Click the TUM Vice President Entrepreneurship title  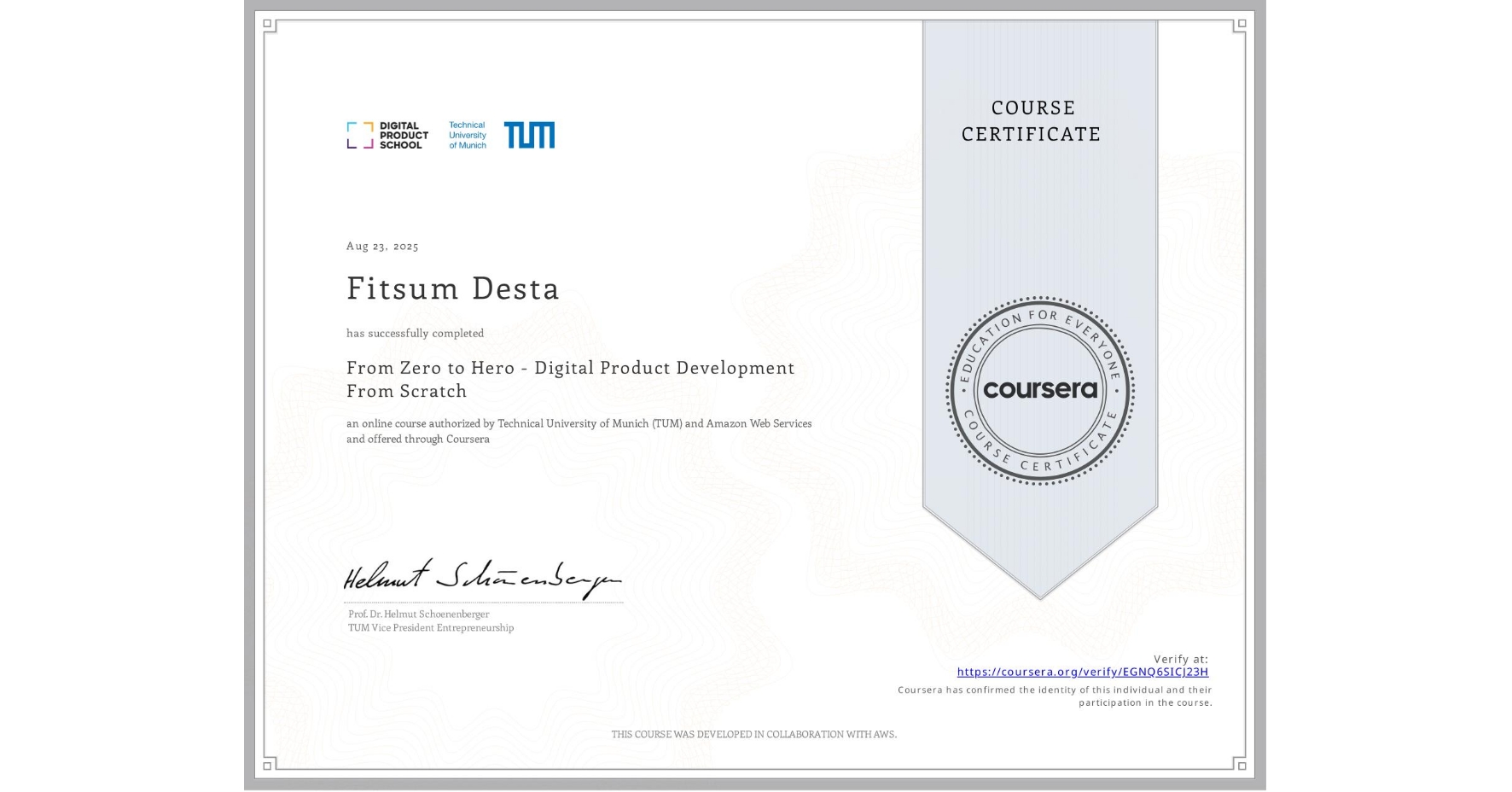point(430,627)
